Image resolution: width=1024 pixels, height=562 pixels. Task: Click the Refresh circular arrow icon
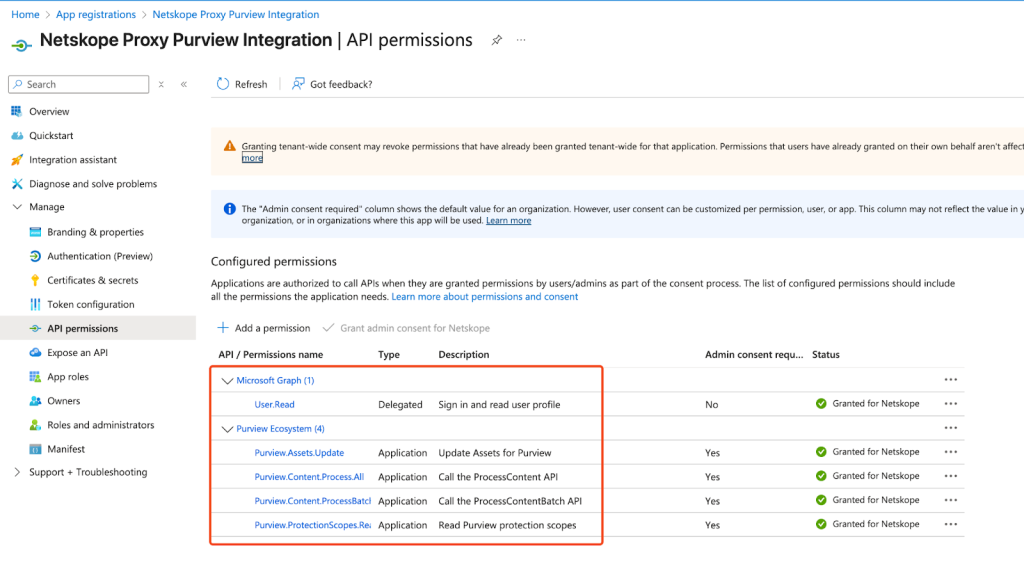click(x=223, y=84)
